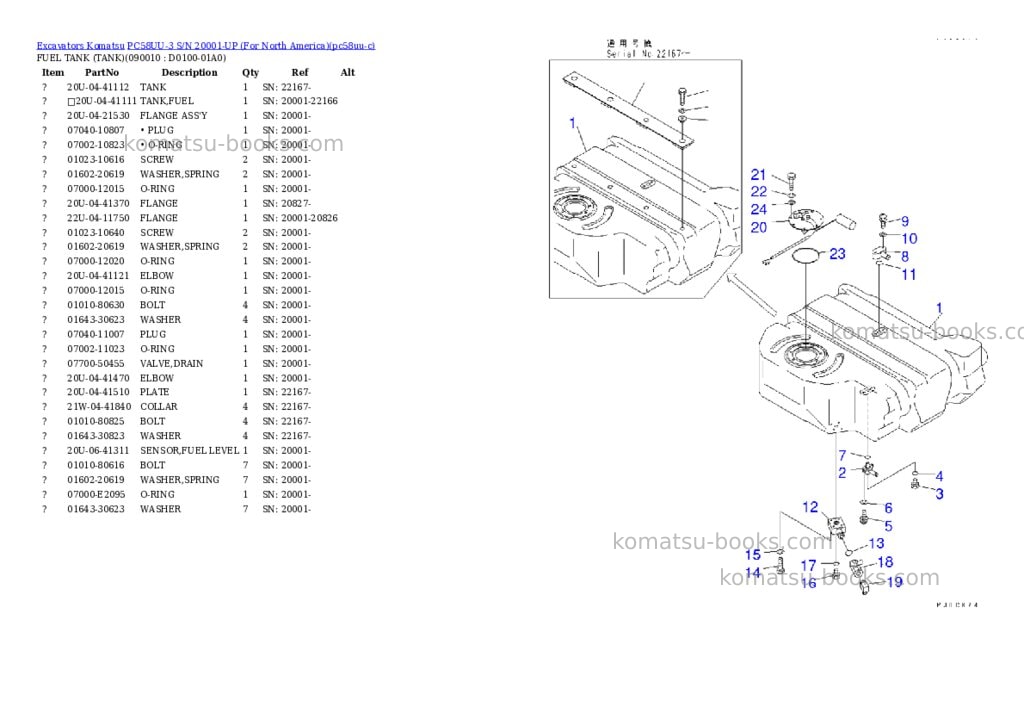The width and height of the screenshot is (1024, 725).
Task: Click callout number 9 in diagram
Action: coord(905,221)
